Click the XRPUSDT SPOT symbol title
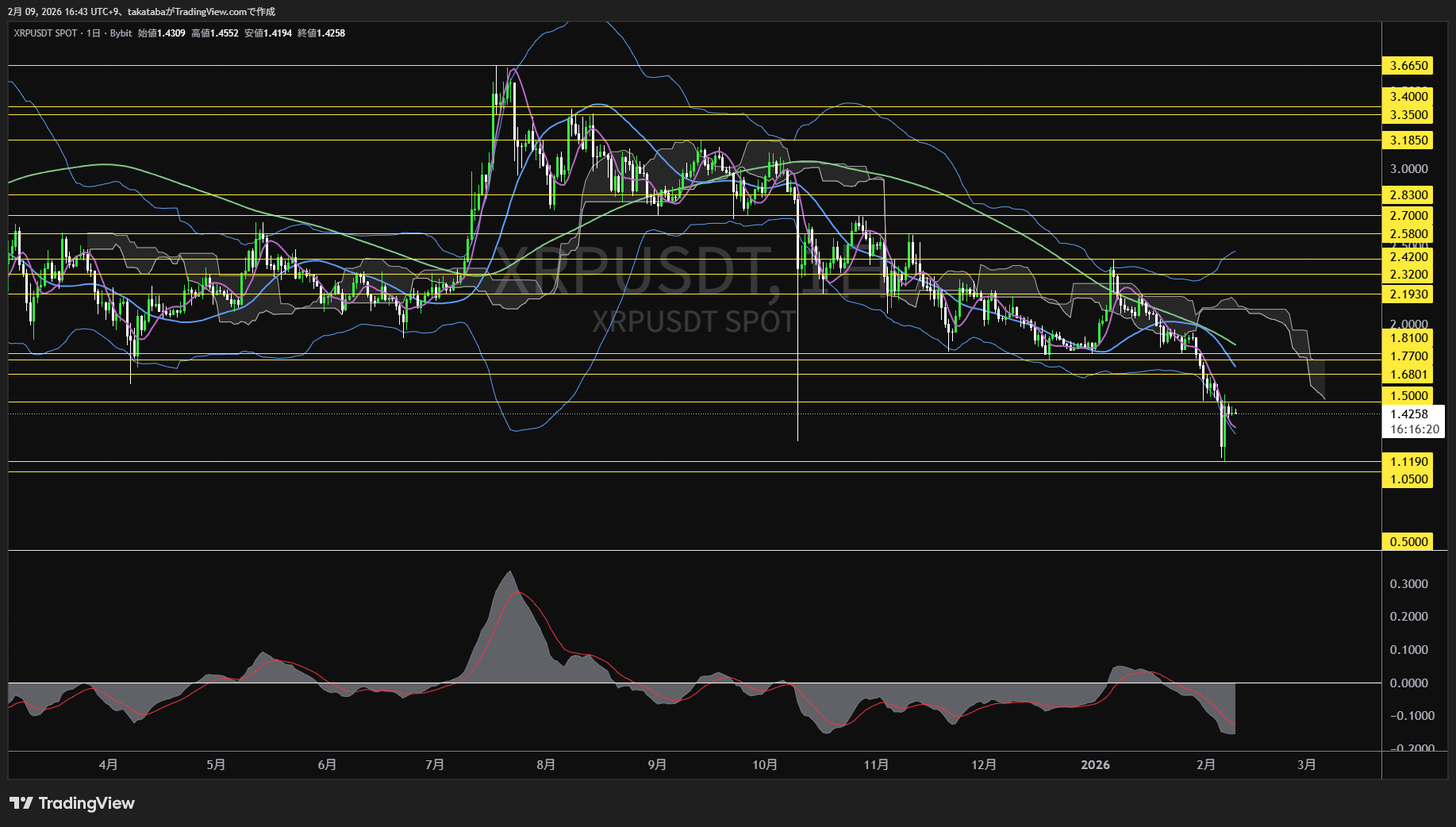 point(46,33)
